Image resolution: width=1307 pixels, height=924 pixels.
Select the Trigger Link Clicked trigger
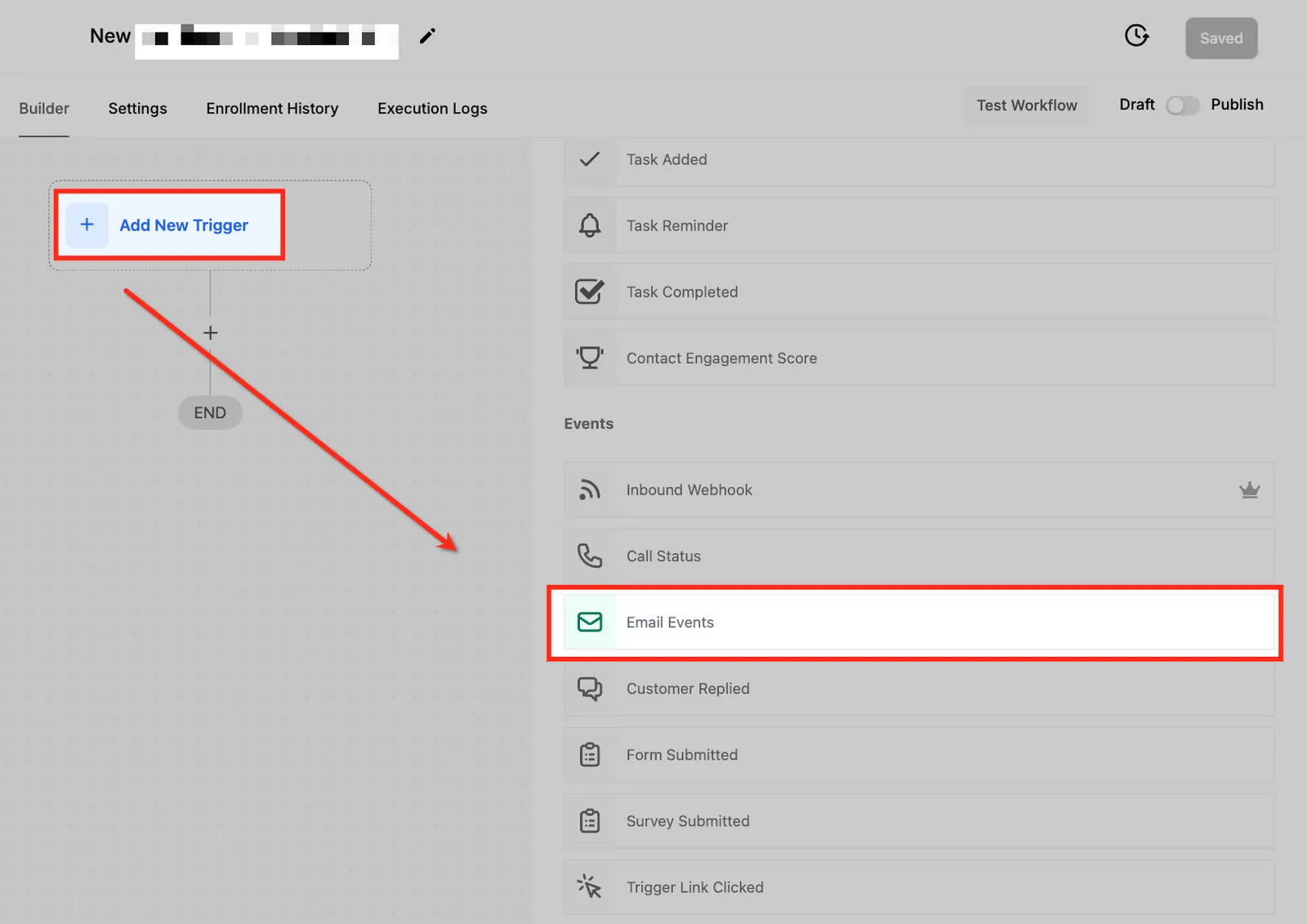(x=919, y=887)
